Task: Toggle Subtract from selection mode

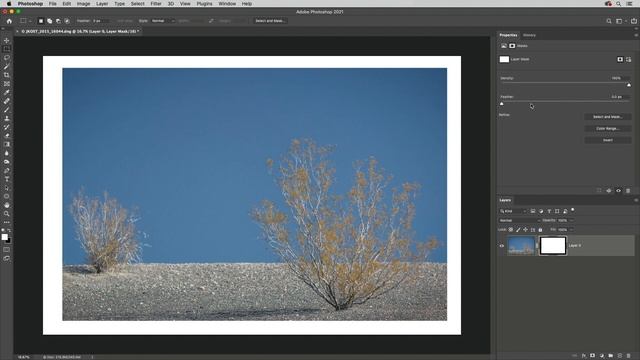Action: click(58, 21)
